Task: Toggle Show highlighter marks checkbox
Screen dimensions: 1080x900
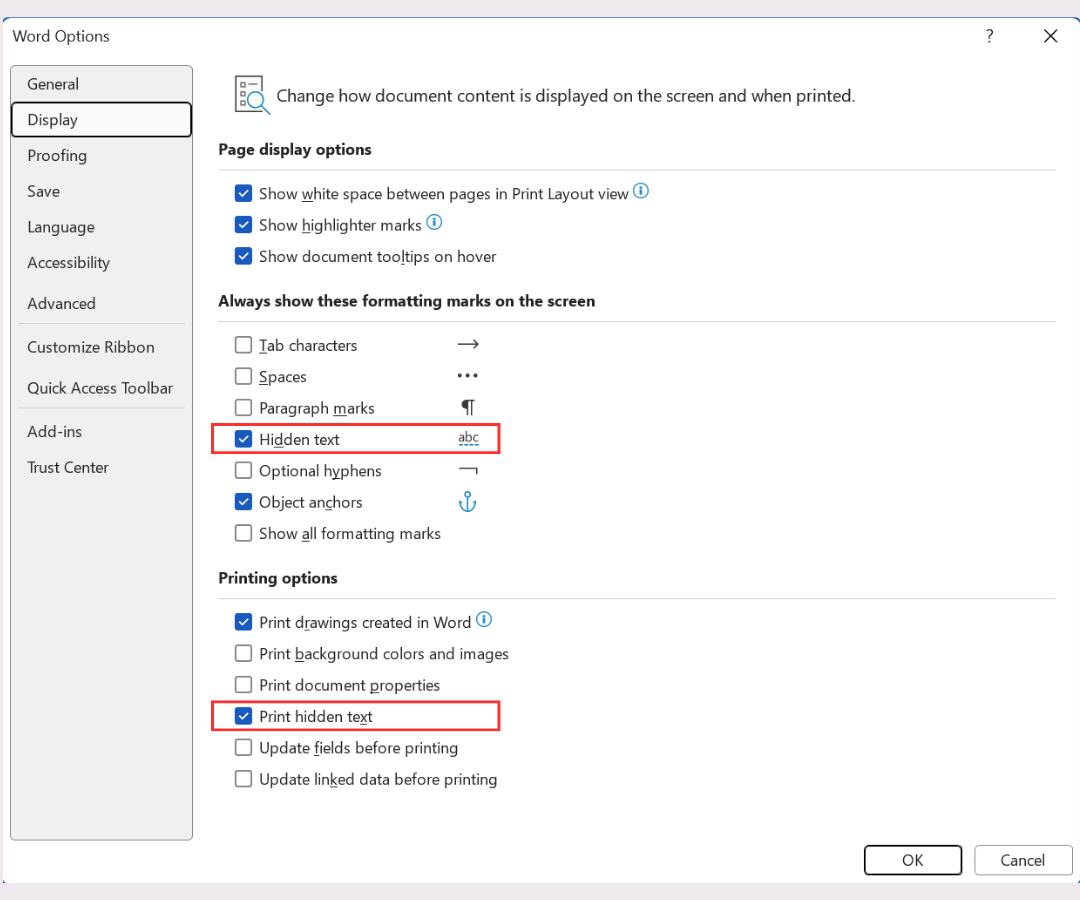Action: 243,224
